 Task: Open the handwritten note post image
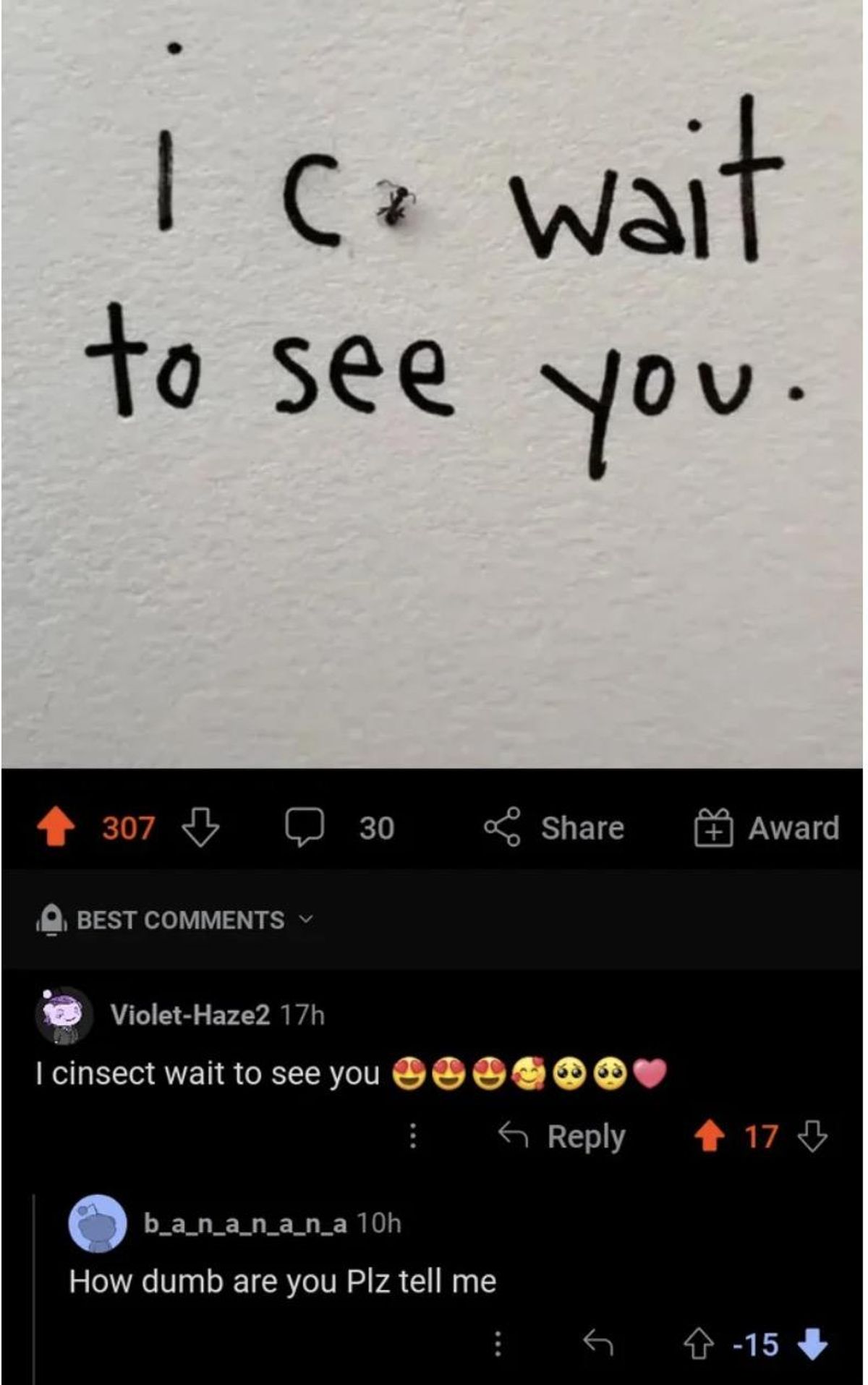pyautogui.click(x=433, y=383)
